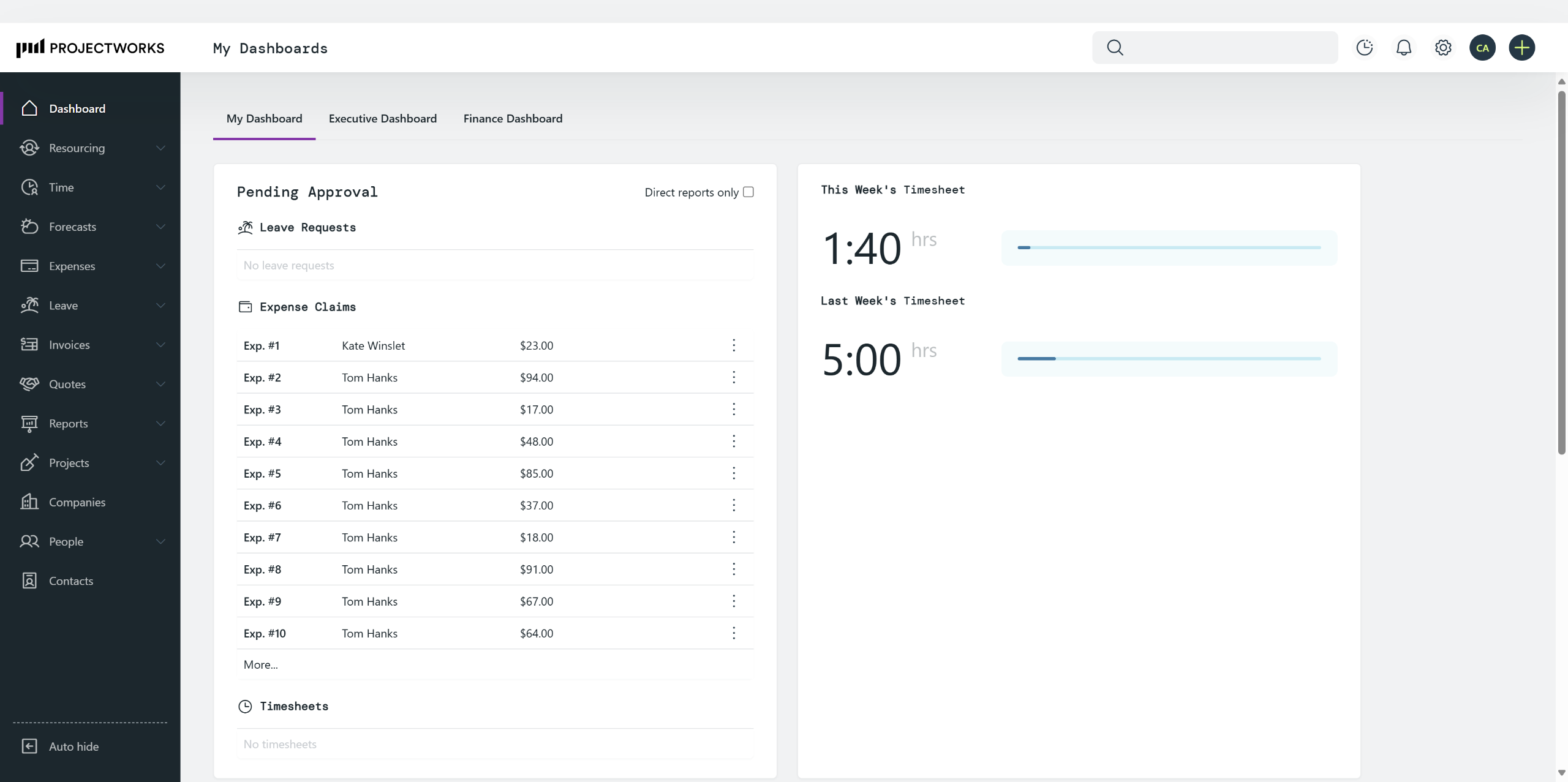Expand the Resourcing menu chevron

(x=160, y=148)
